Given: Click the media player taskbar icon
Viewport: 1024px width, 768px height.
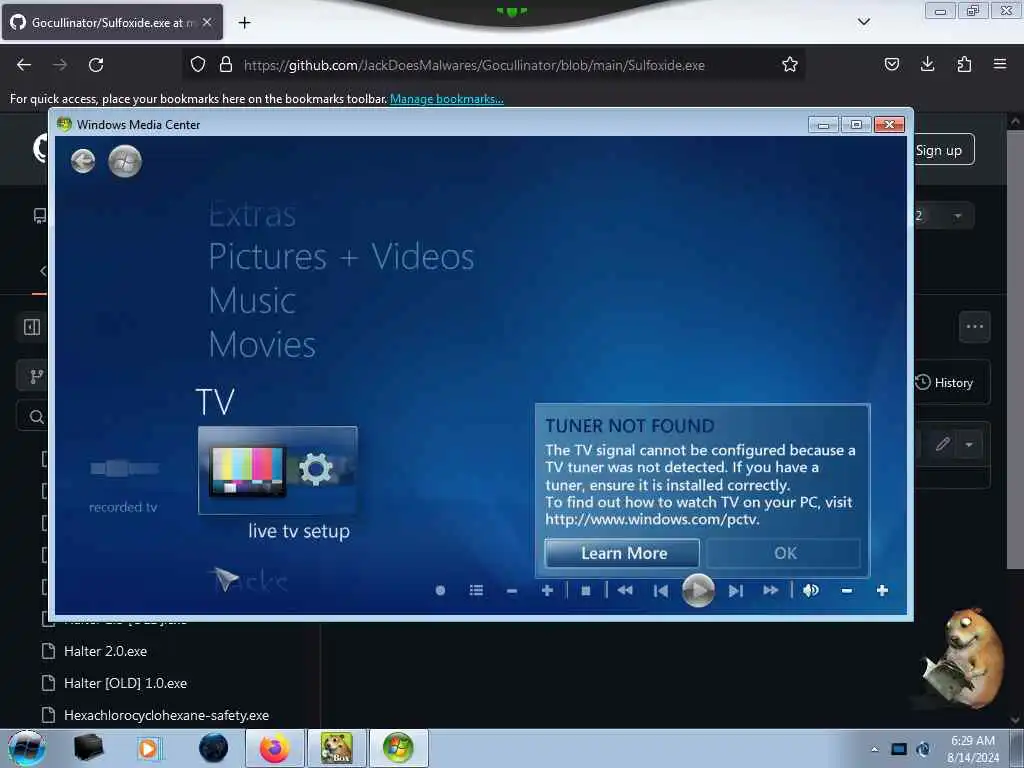Looking at the screenshot, I should [148, 748].
